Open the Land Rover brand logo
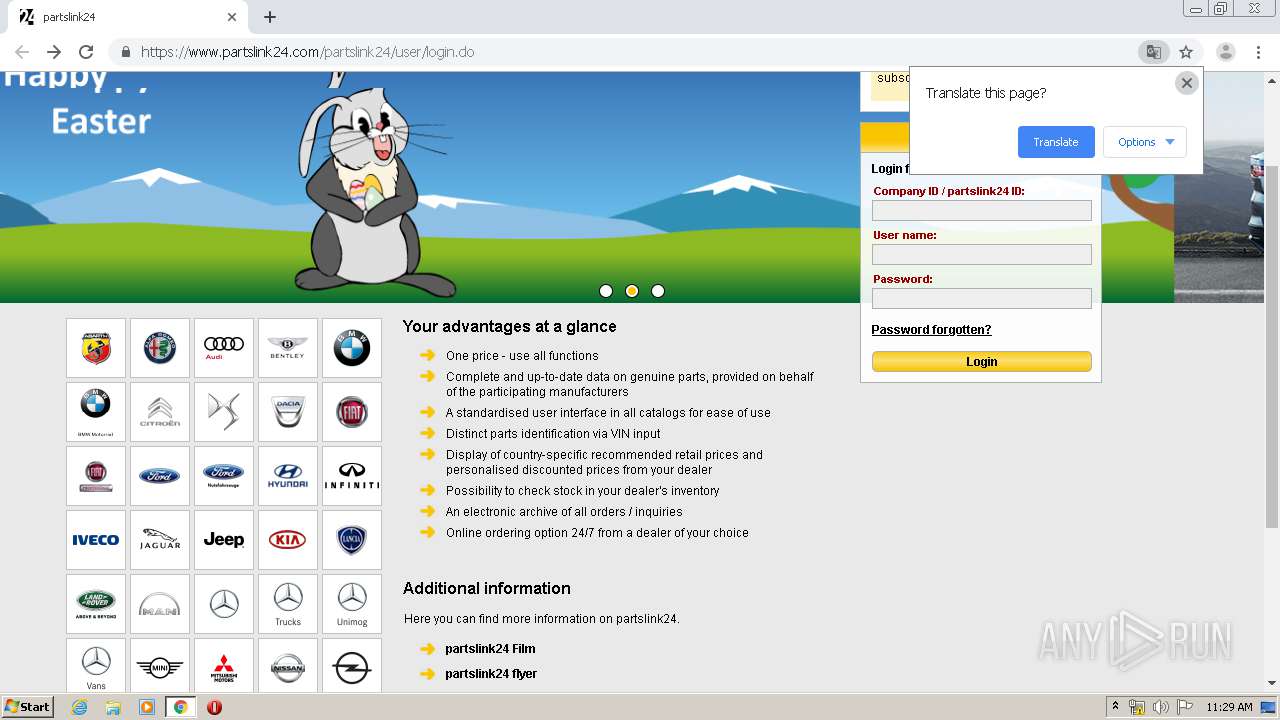Viewport: 1280px width, 720px height. pyautogui.click(x=96, y=604)
